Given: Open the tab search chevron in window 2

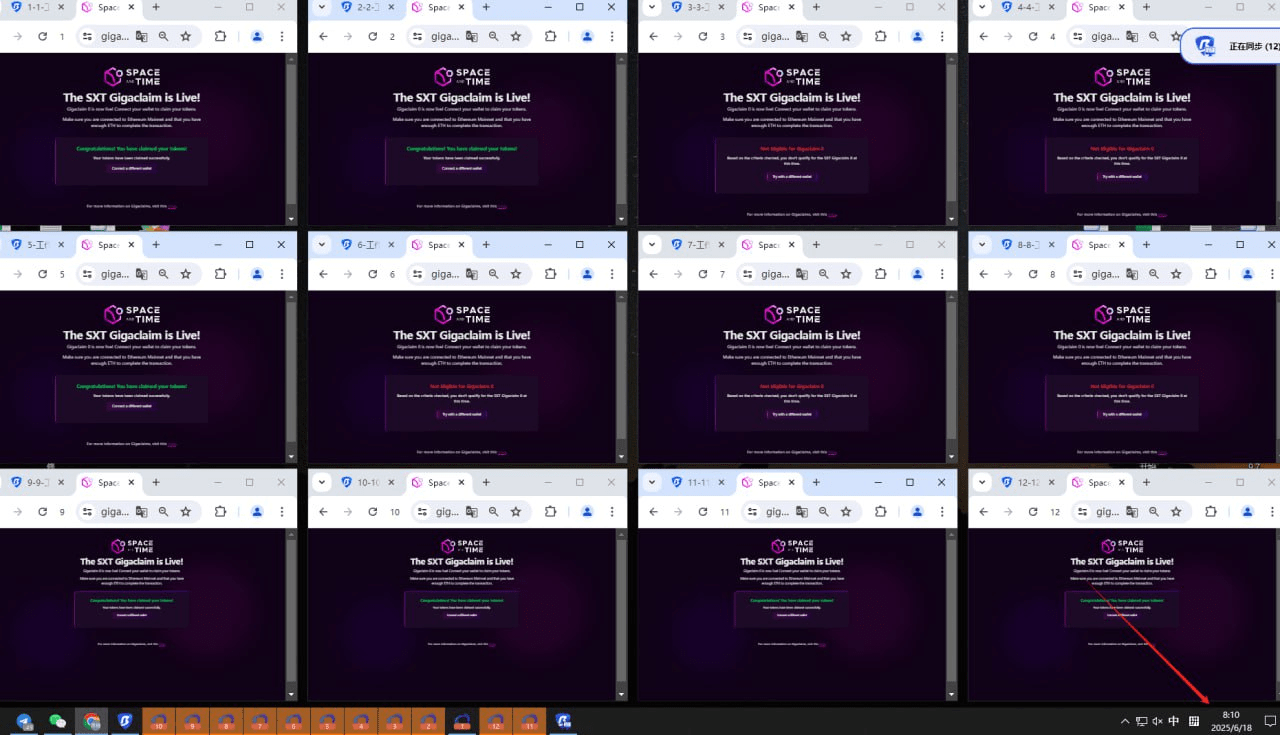Looking at the screenshot, I should 322,7.
